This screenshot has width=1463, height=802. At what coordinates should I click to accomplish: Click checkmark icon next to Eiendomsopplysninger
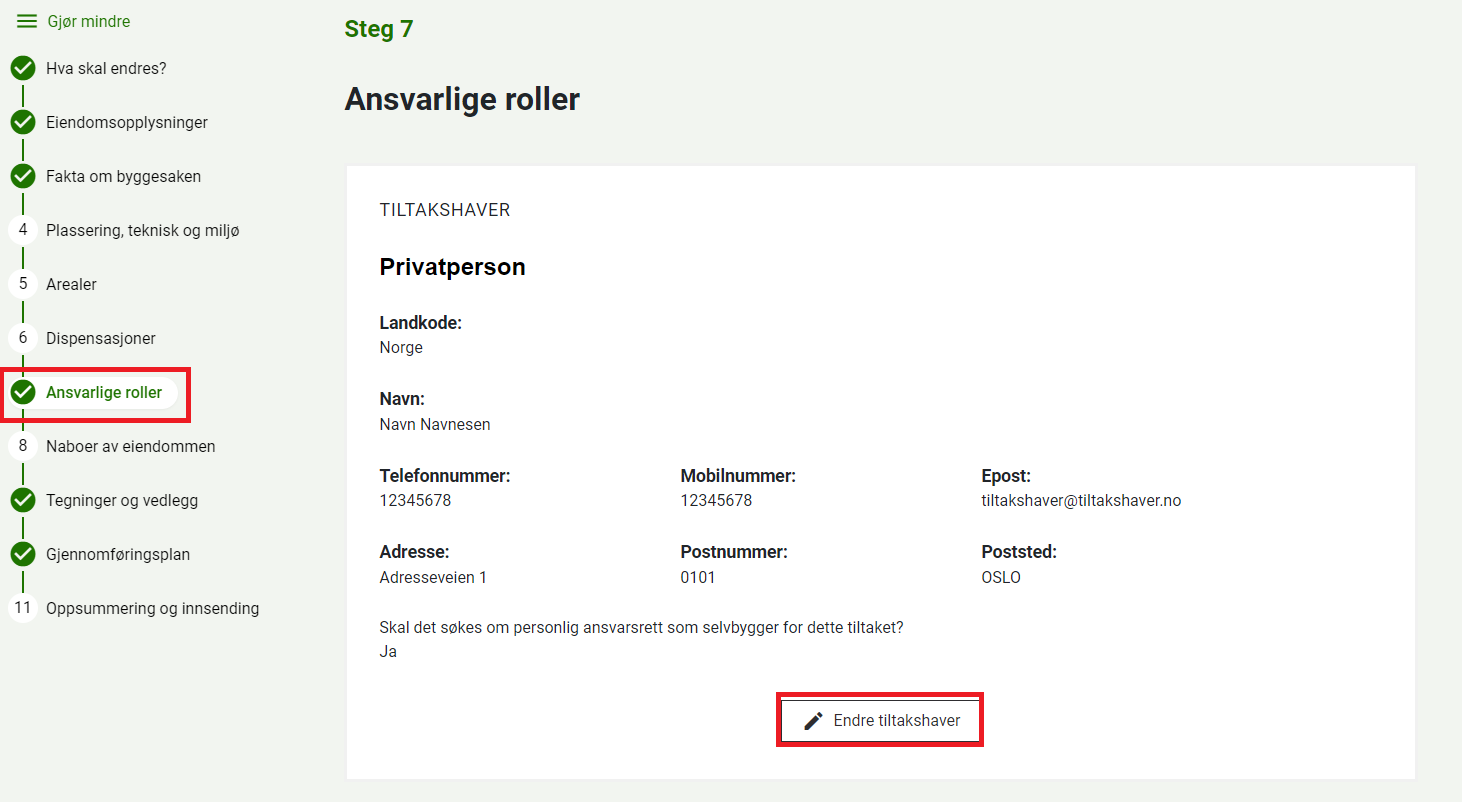(23, 123)
